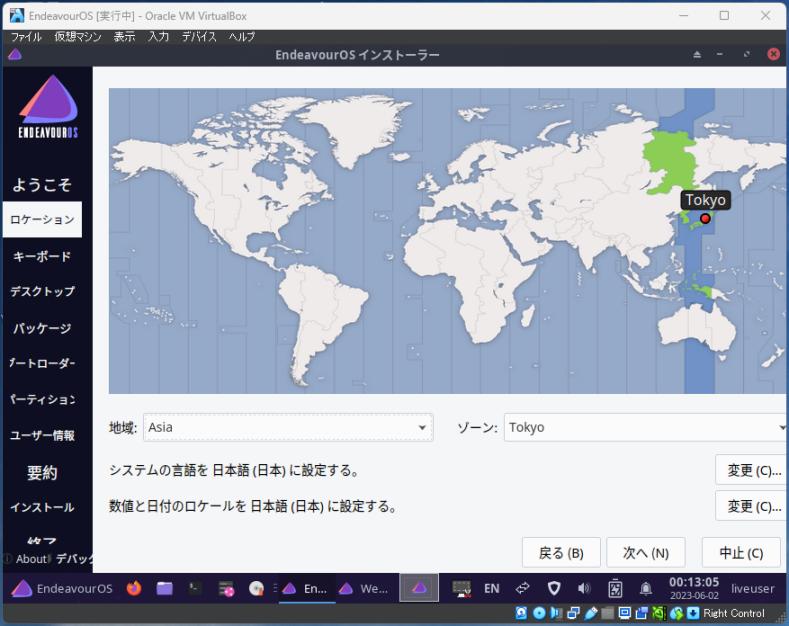Click the shield tray icon
The height and width of the screenshot is (626, 789).
554,588
